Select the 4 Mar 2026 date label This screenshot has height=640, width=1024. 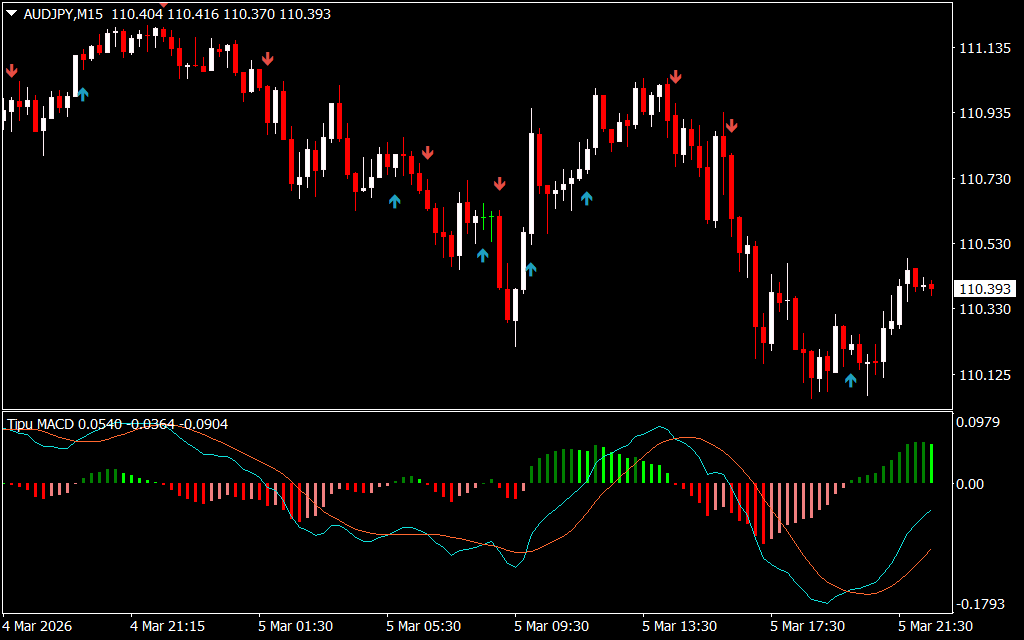point(37,626)
